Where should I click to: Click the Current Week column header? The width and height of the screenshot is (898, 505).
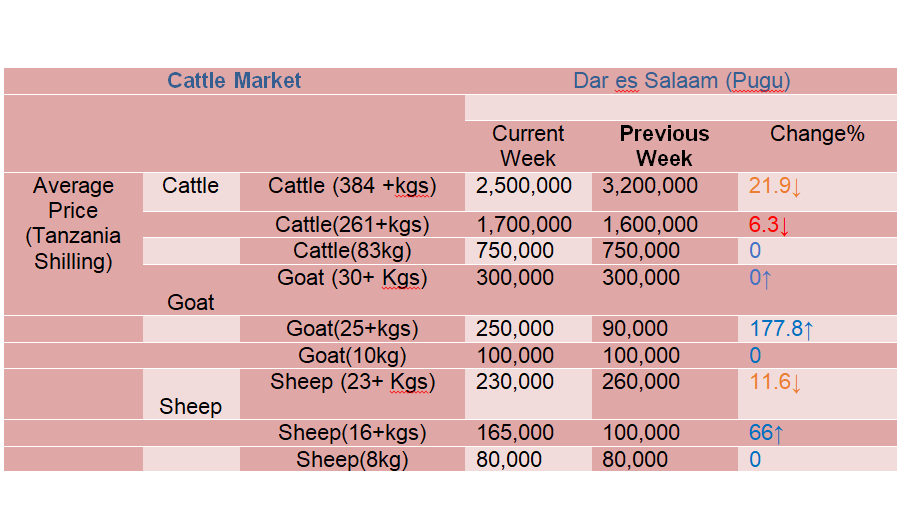[528, 146]
